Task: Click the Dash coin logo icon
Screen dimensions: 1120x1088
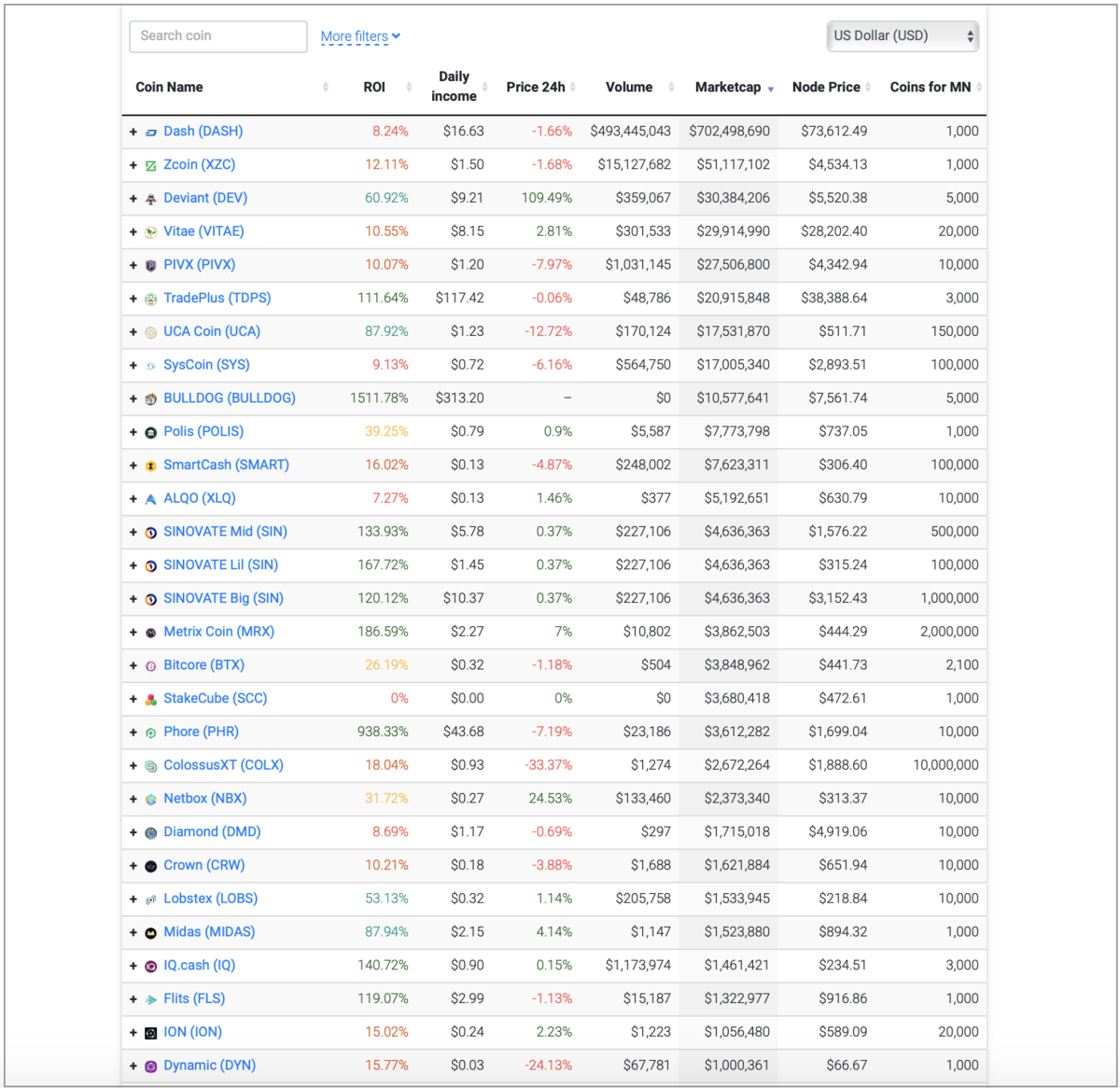Action: [150, 133]
